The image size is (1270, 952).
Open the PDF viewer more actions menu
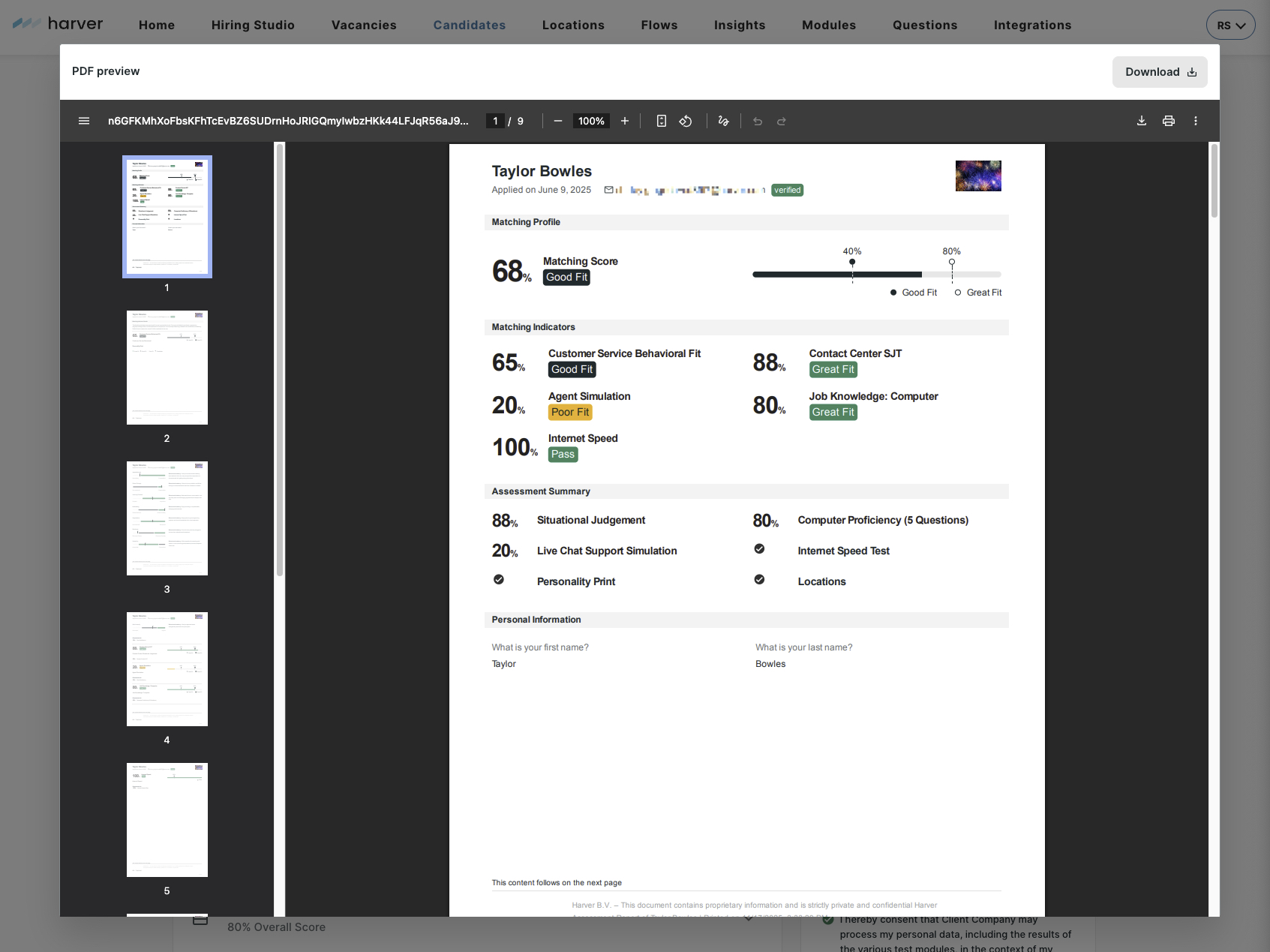pyautogui.click(x=1196, y=121)
